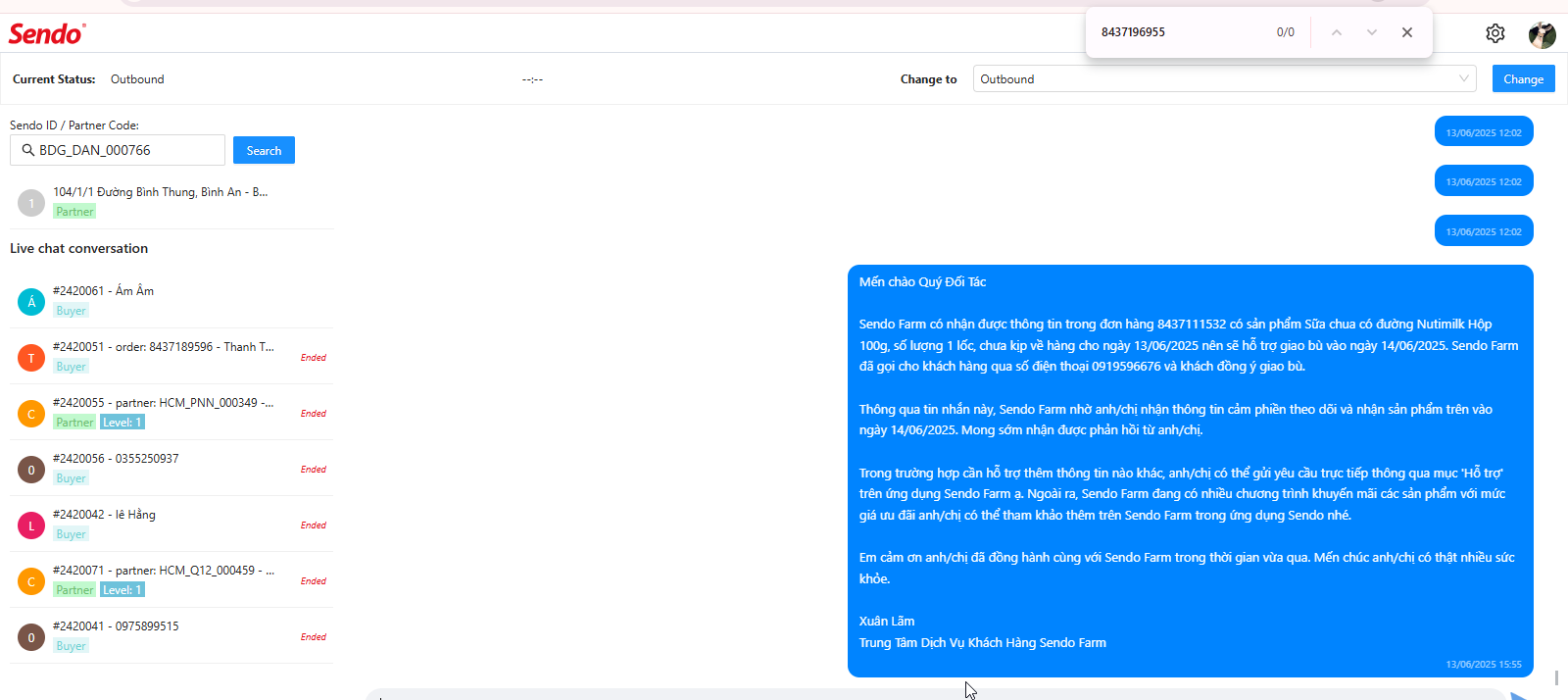Image resolution: width=1568 pixels, height=700 pixels.
Task: Open the user profile avatar
Action: (x=1543, y=34)
